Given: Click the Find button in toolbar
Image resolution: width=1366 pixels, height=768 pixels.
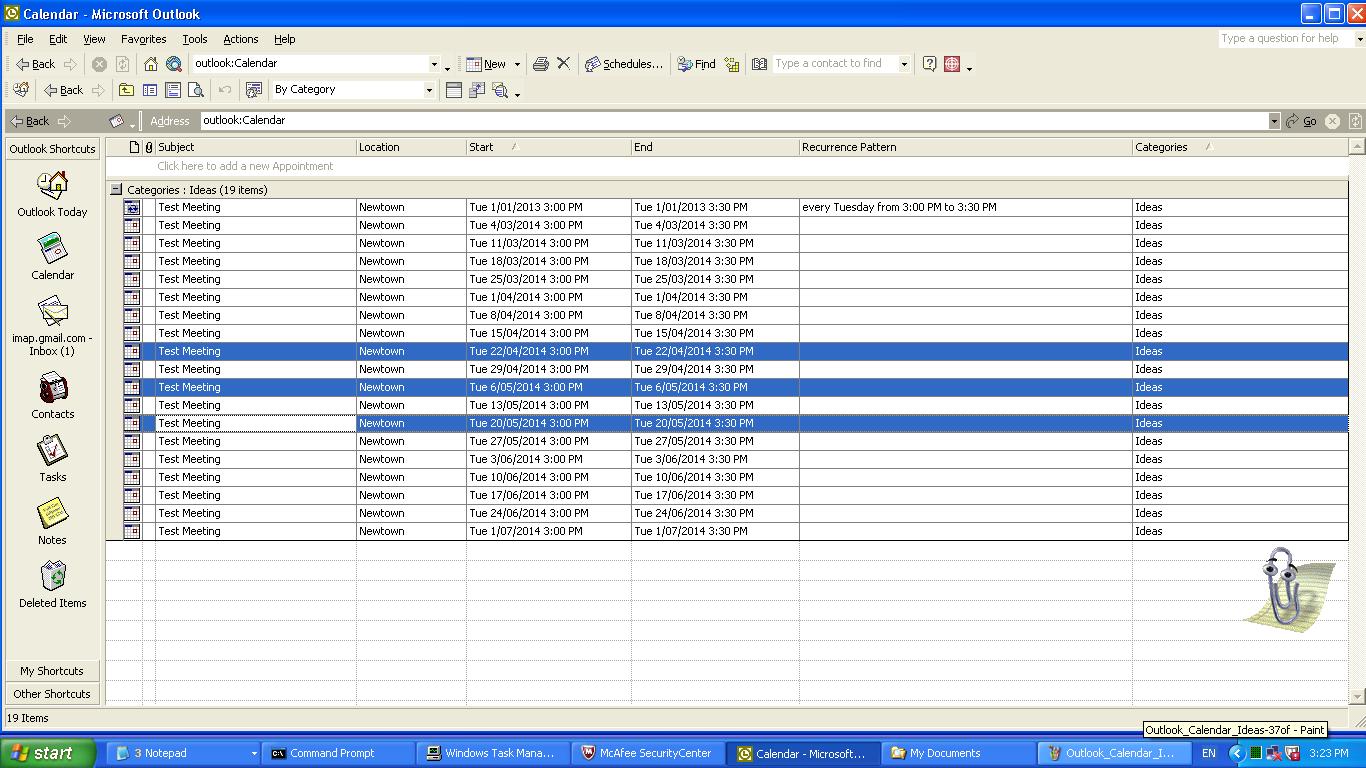Looking at the screenshot, I should (x=696, y=64).
